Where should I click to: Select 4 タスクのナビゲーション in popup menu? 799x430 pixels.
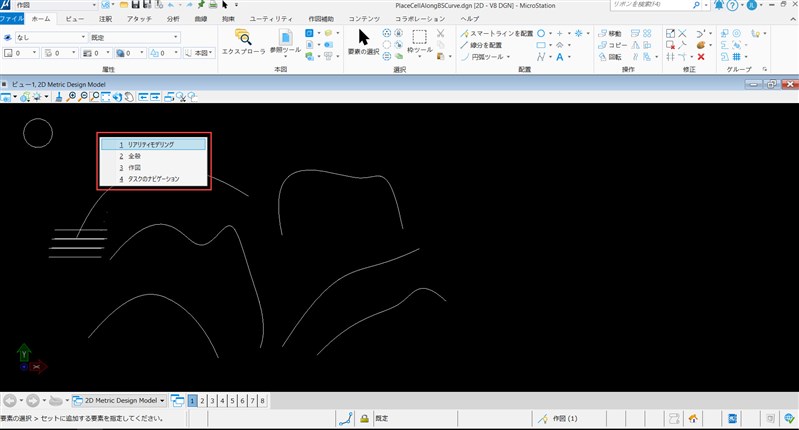click(x=153, y=179)
